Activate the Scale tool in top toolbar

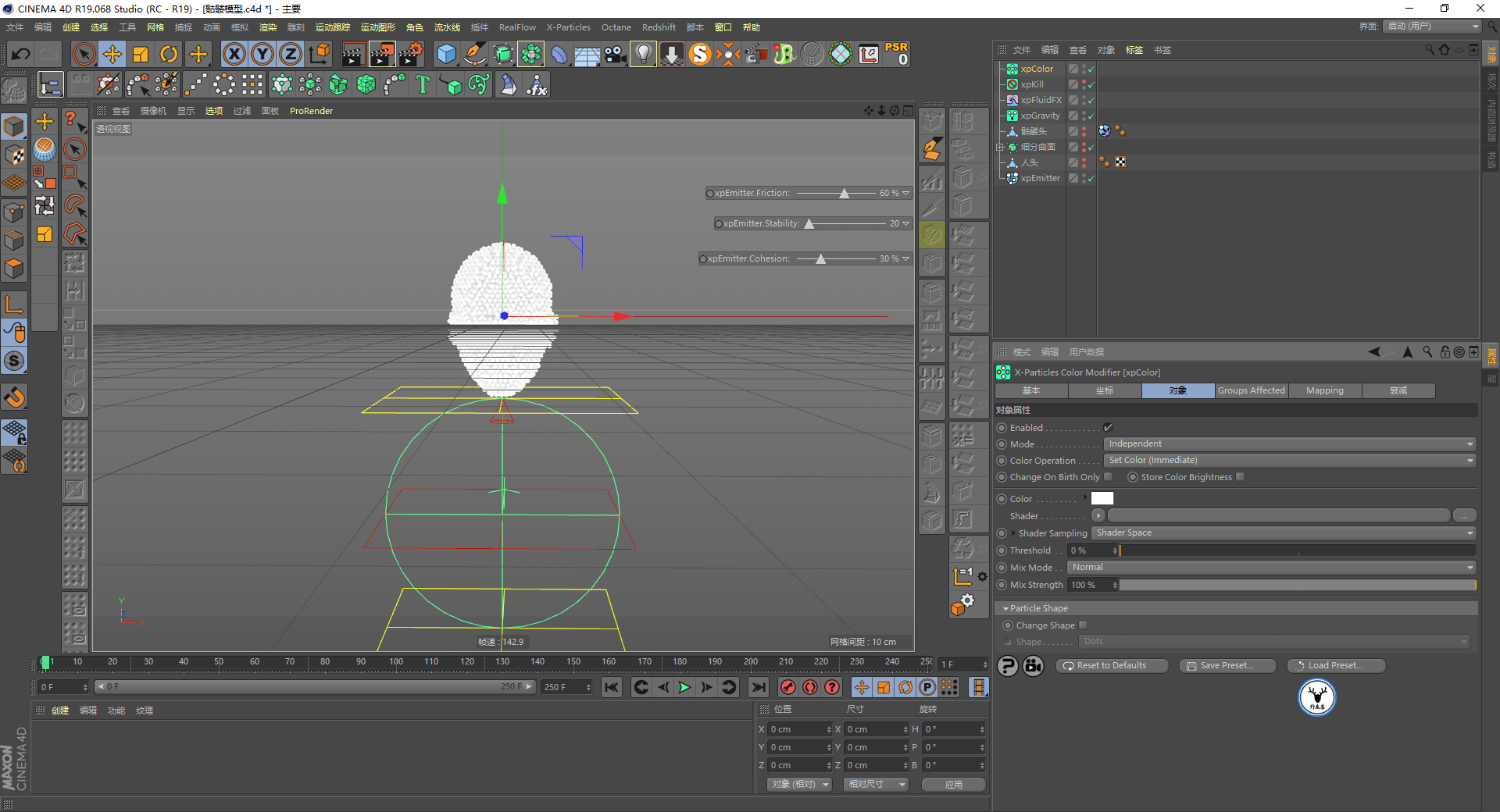point(141,54)
